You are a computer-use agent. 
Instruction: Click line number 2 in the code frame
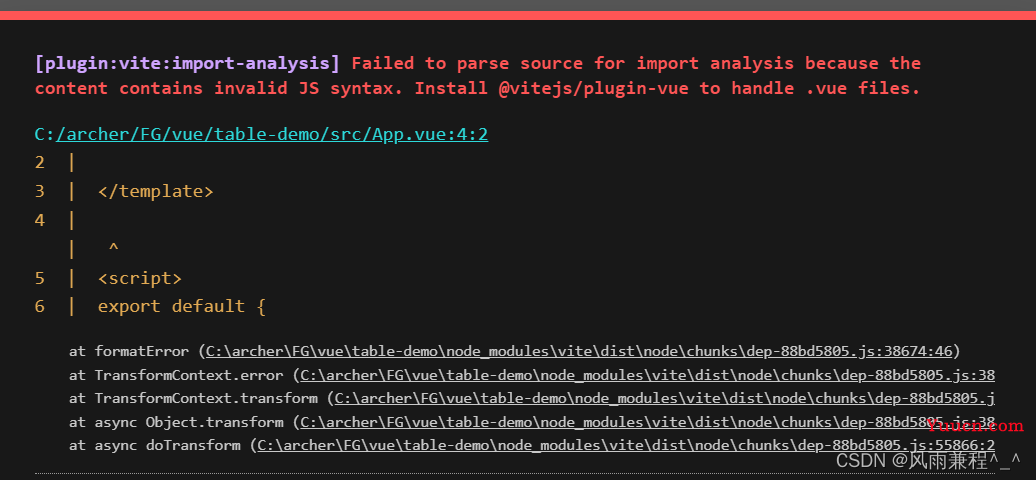coord(40,163)
